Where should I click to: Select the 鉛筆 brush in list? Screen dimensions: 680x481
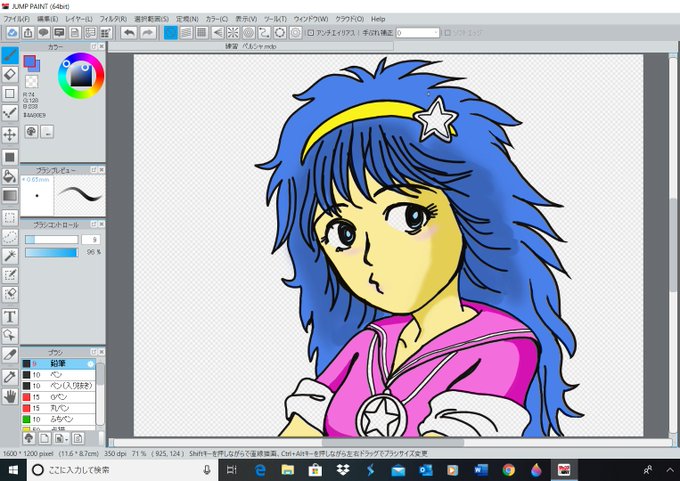click(x=59, y=363)
